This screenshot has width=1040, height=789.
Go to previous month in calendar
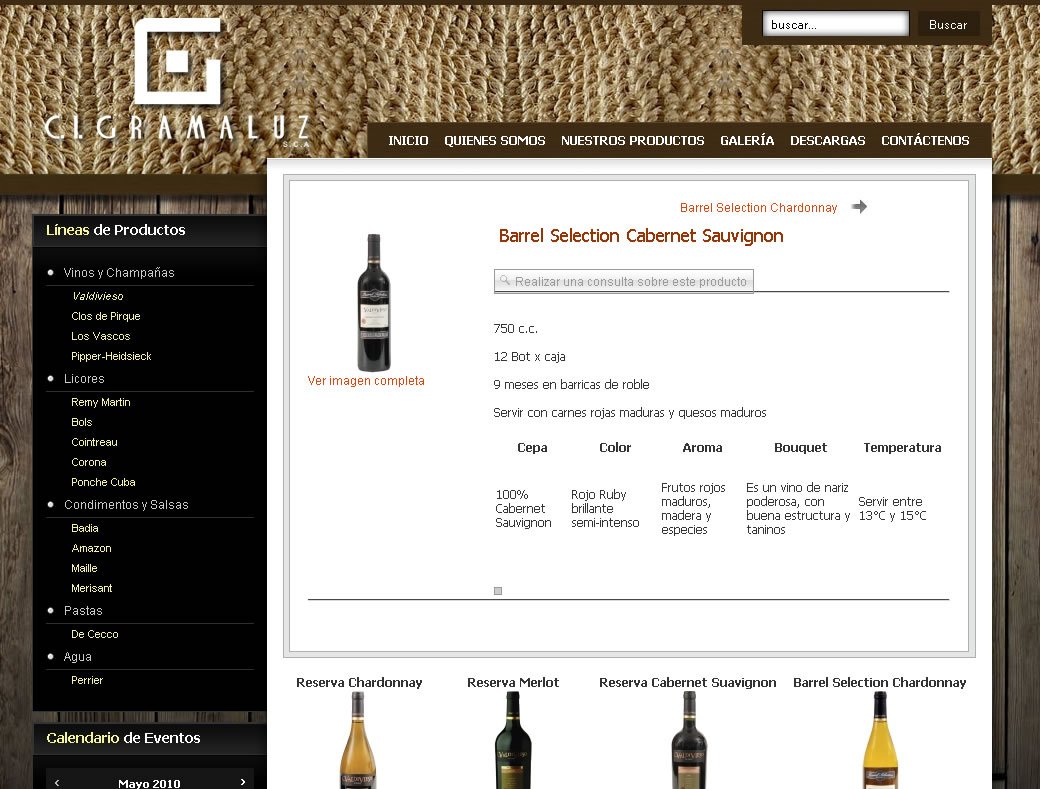click(57, 782)
